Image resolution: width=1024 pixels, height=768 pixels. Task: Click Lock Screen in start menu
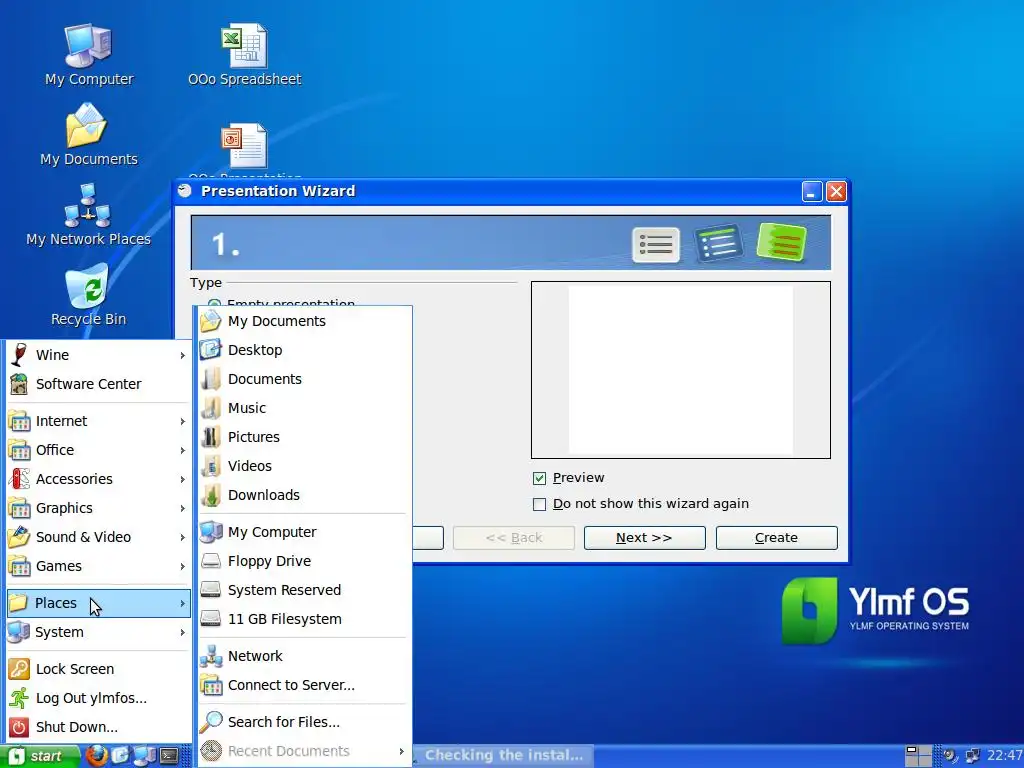click(98, 669)
